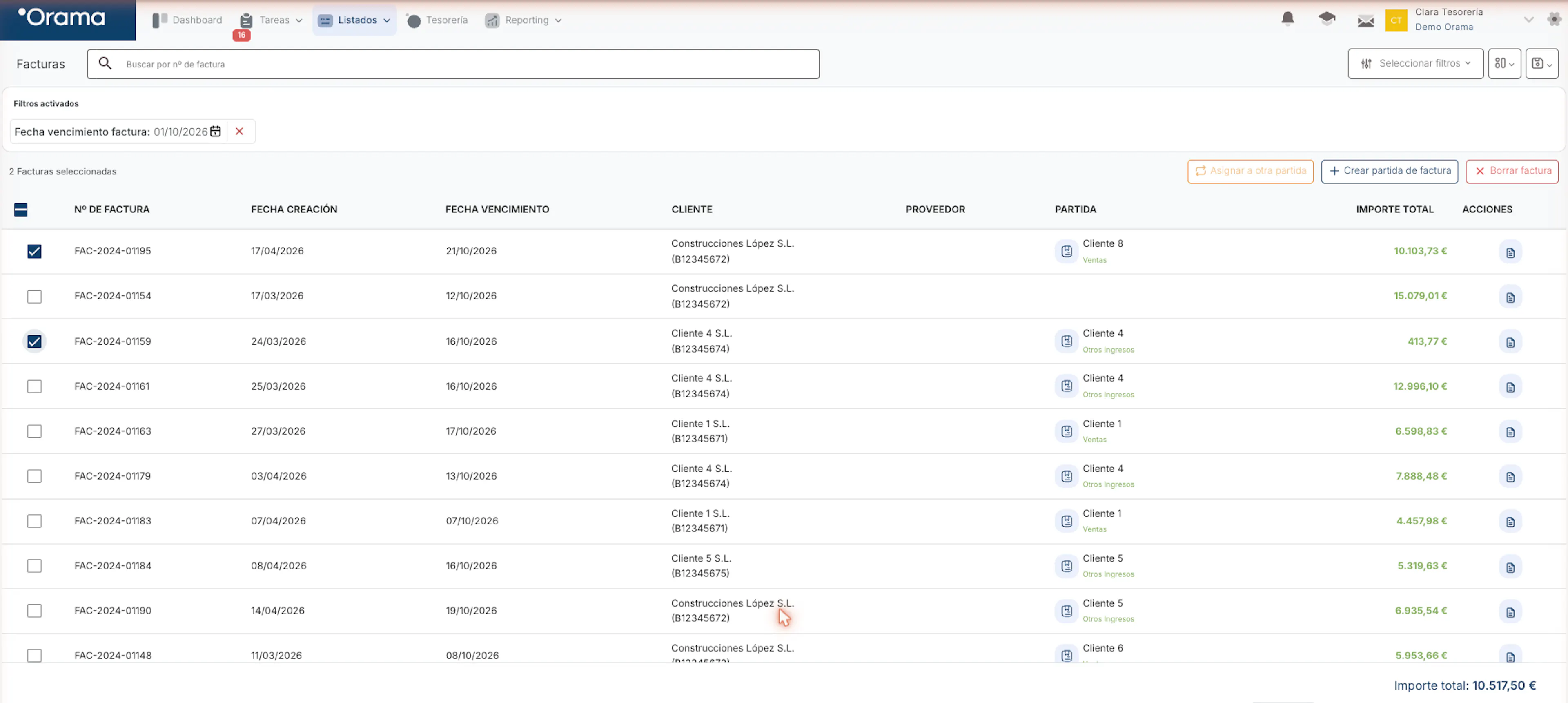View document for FAC-2024-01195
This screenshot has height=703, width=1568.
click(x=1510, y=252)
